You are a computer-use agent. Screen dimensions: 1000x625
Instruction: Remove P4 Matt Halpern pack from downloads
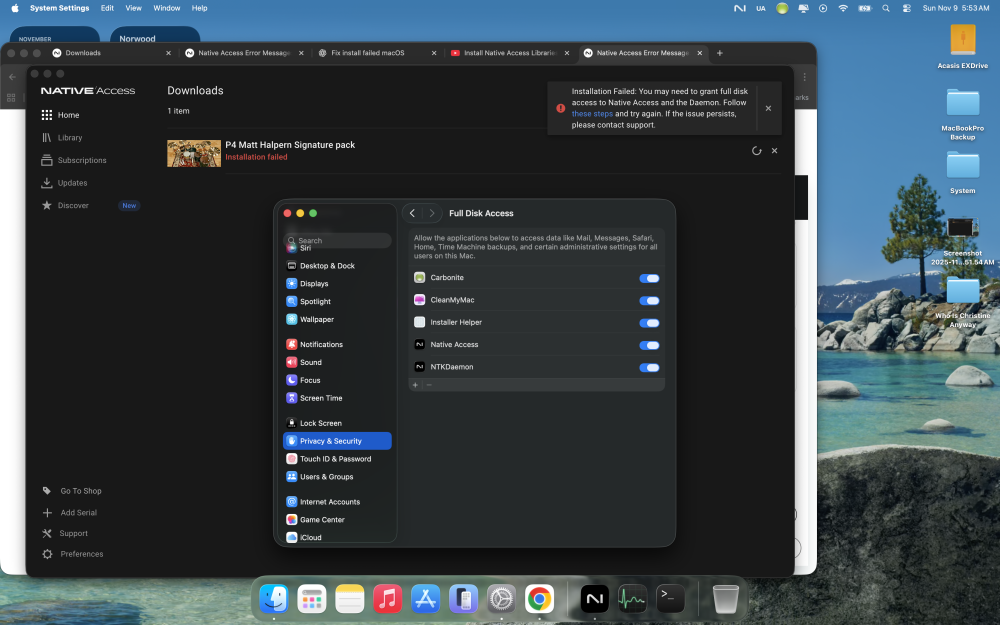(x=774, y=151)
